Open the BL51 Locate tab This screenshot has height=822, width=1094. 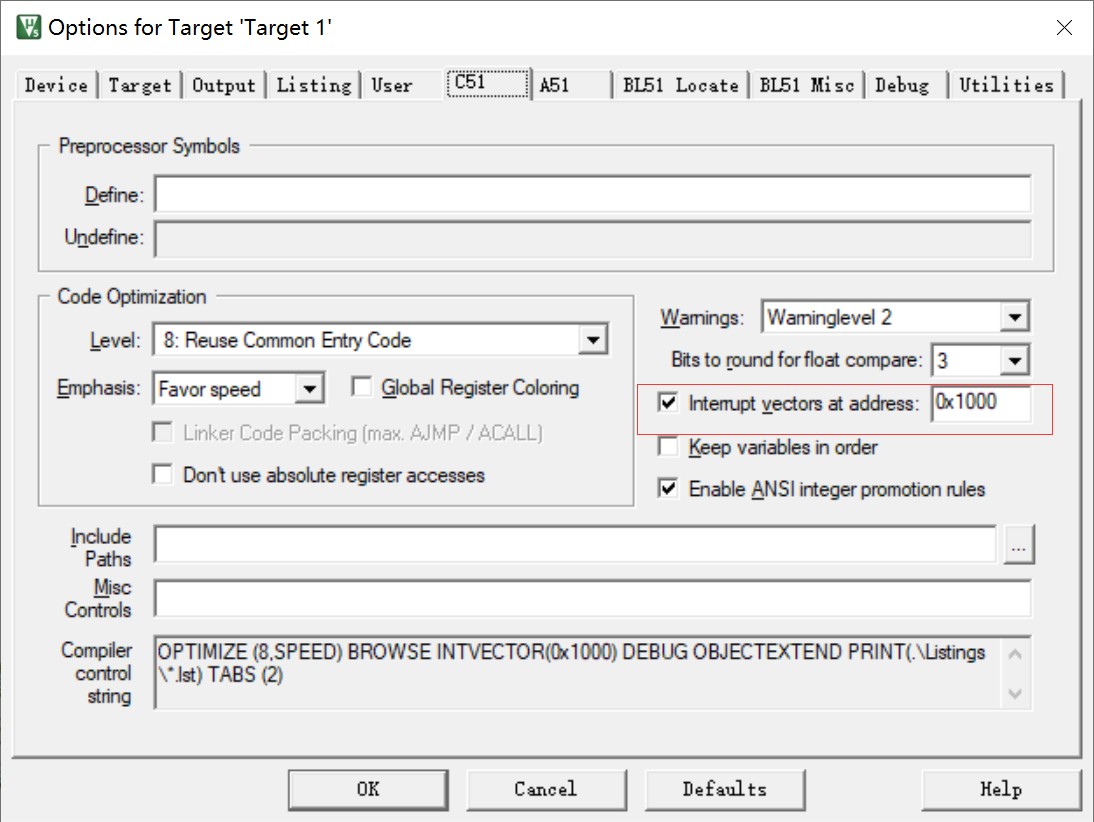680,85
